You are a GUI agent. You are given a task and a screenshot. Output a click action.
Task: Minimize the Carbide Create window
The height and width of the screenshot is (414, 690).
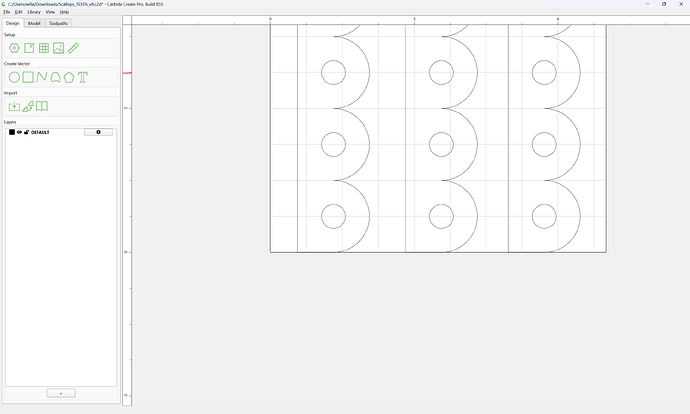pos(648,4)
